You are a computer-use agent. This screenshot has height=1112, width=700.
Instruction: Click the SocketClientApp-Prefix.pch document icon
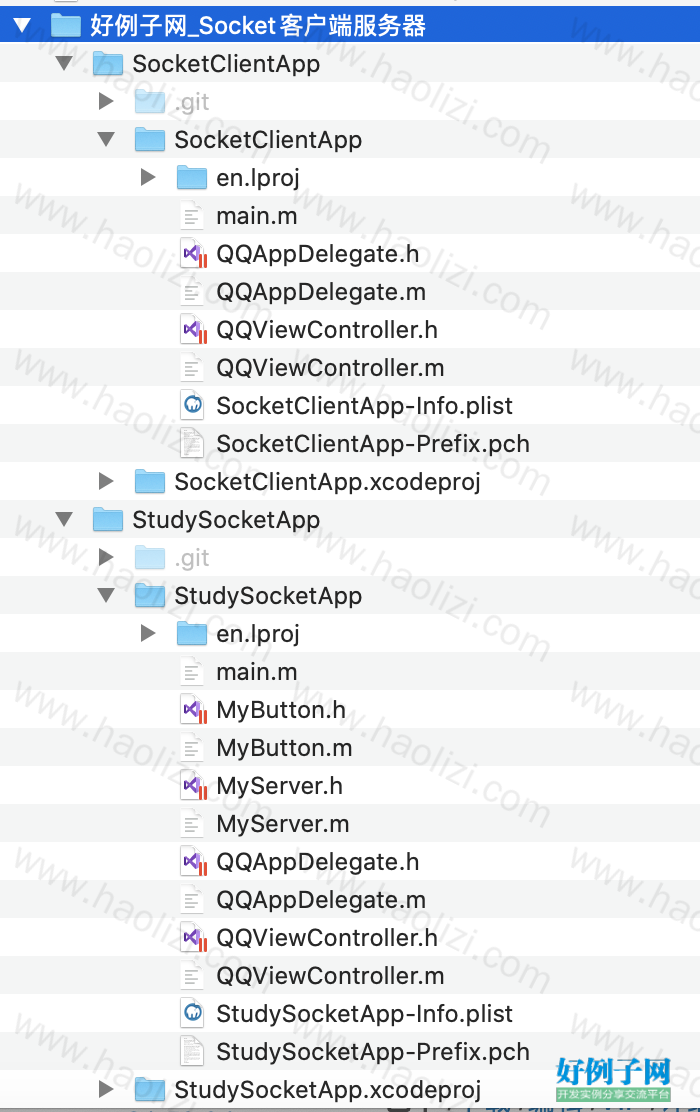(192, 444)
